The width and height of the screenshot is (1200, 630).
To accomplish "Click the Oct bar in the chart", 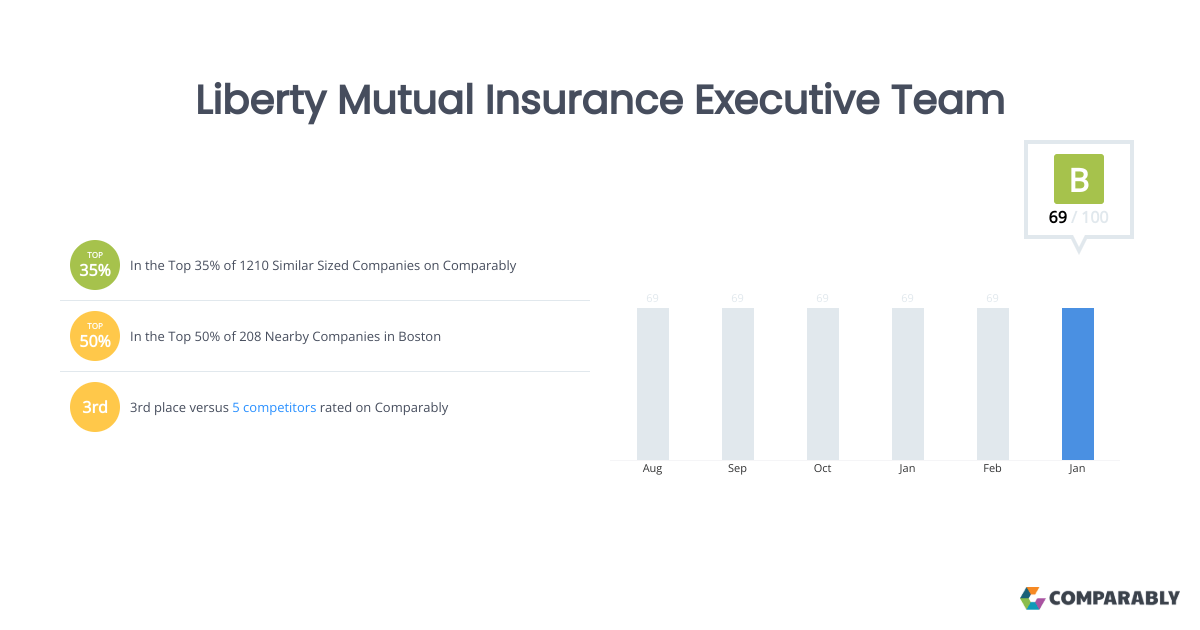I will coord(822,383).
